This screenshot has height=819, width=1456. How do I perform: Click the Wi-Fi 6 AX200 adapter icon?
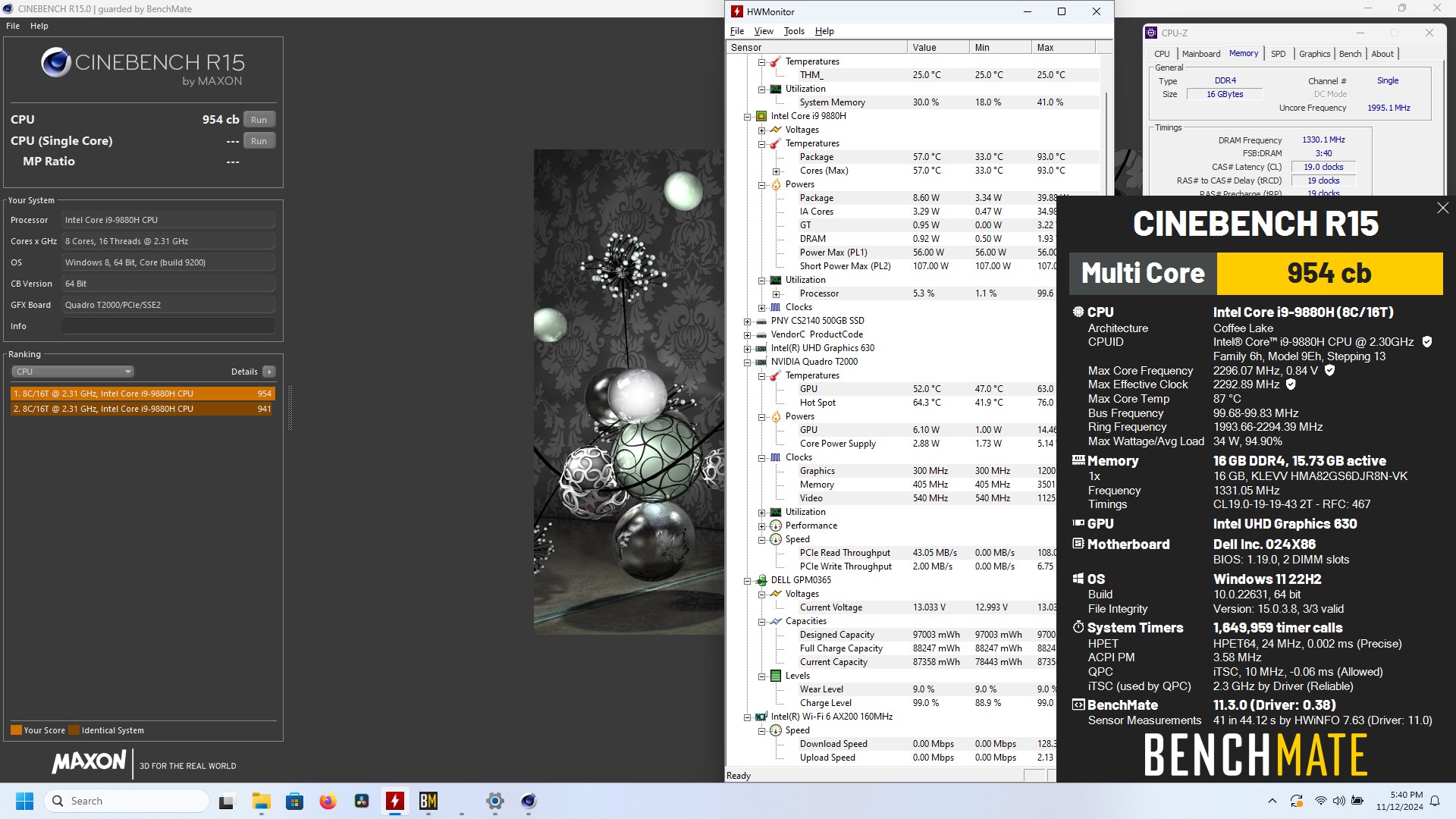(x=761, y=717)
